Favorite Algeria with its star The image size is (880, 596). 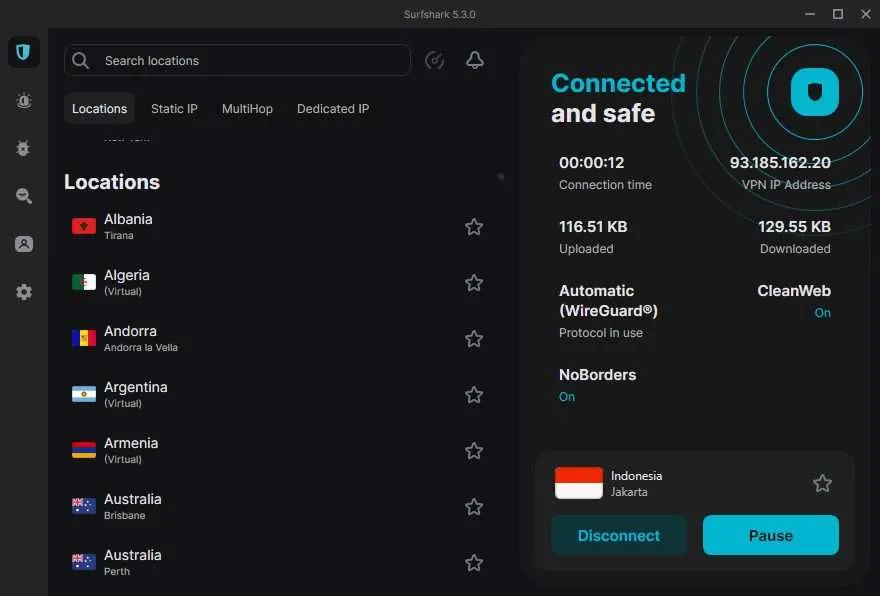coord(474,283)
